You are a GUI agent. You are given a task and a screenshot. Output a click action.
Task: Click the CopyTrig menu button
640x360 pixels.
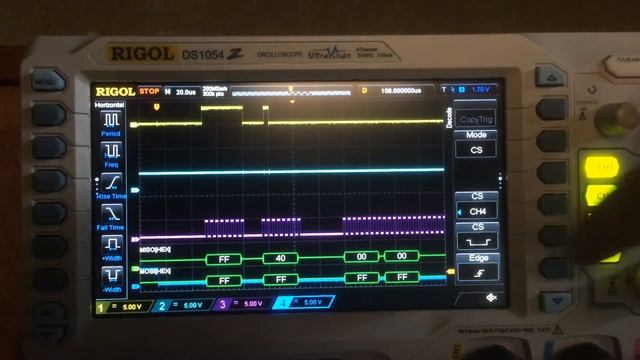476,119
